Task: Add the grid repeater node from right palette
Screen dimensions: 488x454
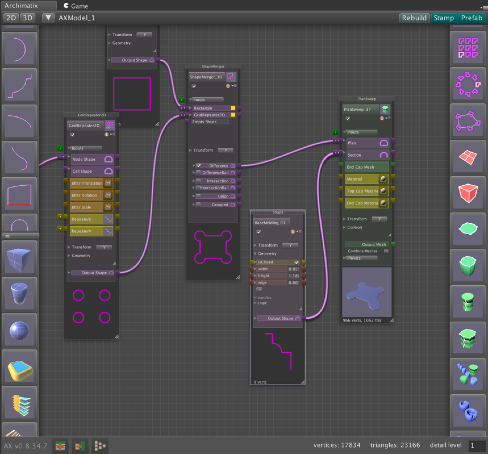Action: (x=468, y=48)
